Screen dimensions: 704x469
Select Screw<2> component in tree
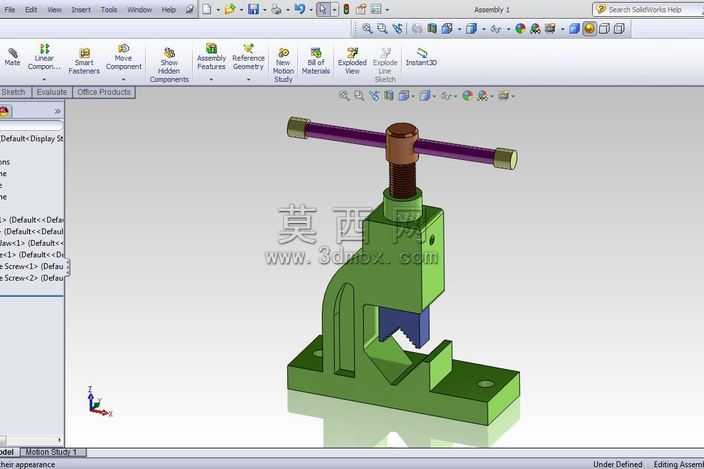pyautogui.click(x=31, y=278)
